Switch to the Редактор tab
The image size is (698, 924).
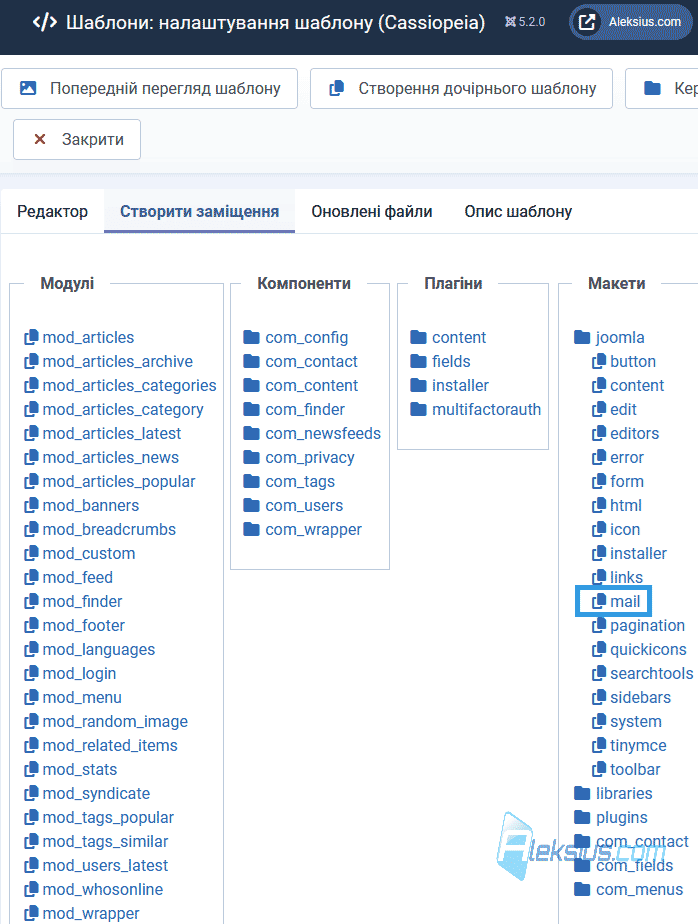pos(52,212)
